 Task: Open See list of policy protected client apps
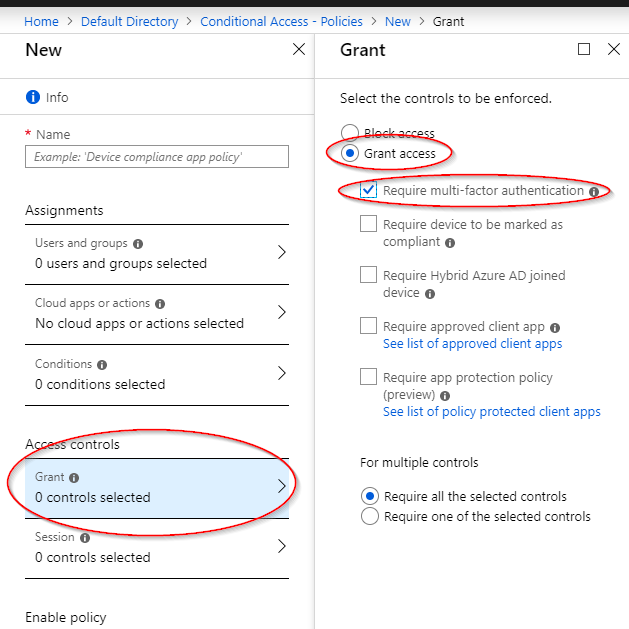click(x=492, y=412)
